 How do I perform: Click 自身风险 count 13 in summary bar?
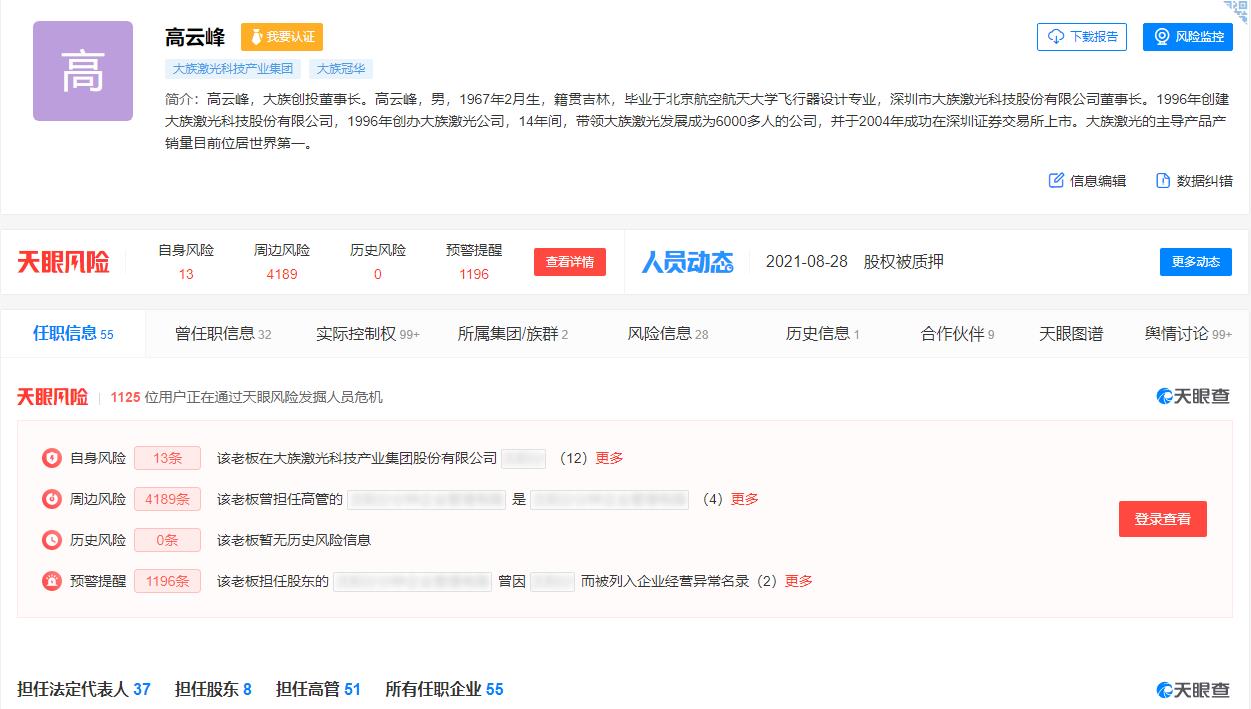tap(186, 274)
